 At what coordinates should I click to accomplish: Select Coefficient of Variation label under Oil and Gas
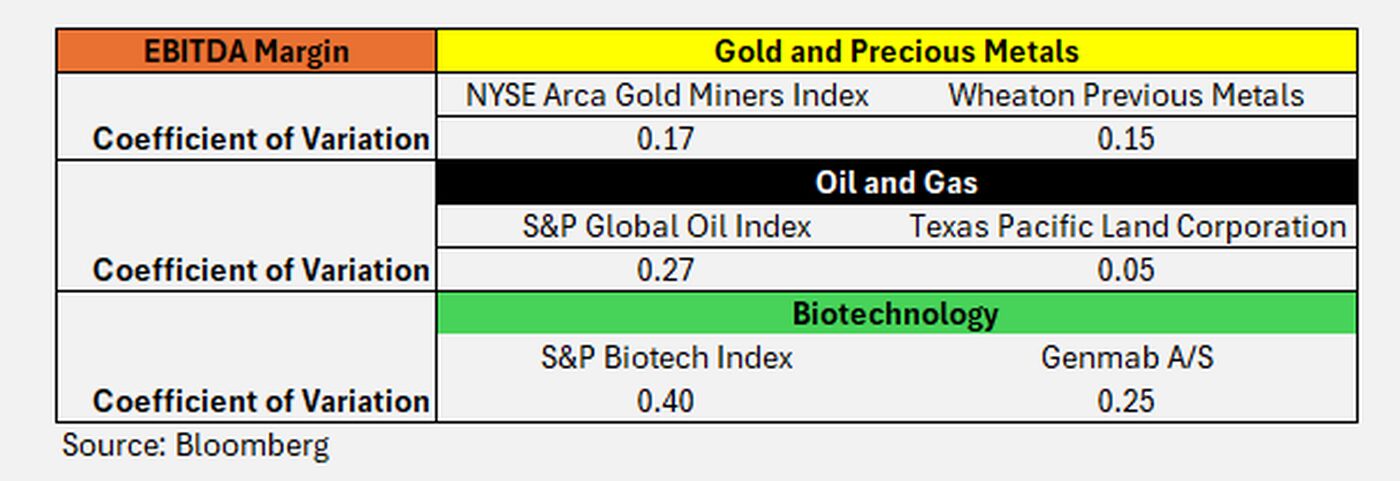(261, 270)
